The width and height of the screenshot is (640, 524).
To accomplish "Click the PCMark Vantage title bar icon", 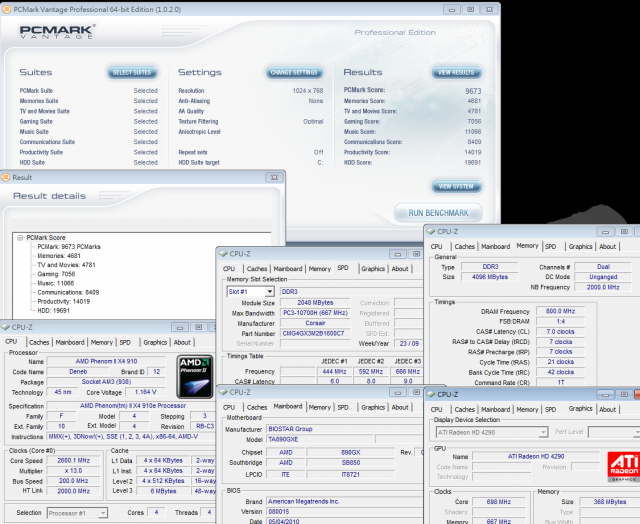I will (x=7, y=9).
